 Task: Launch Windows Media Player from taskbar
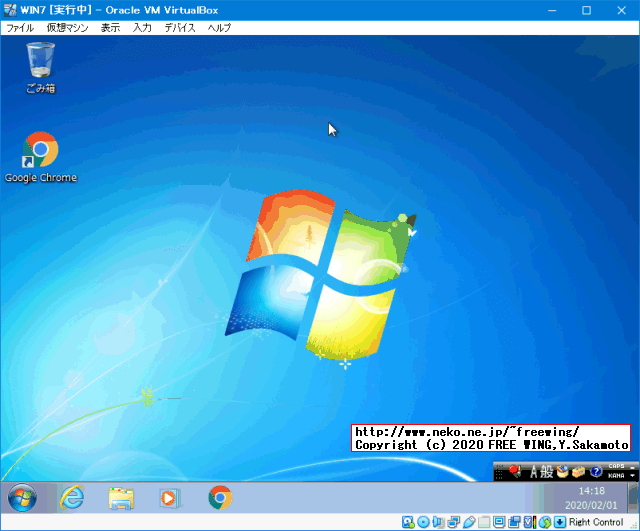click(x=169, y=498)
